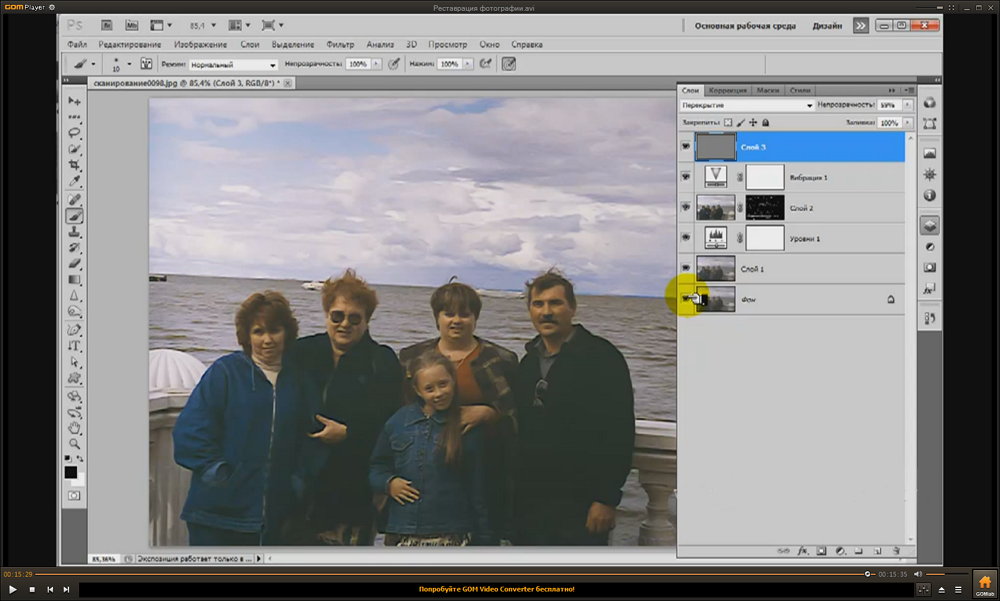Toggle eye icon for Уровни 1 layer
The image size is (1000, 601).
click(x=685, y=237)
